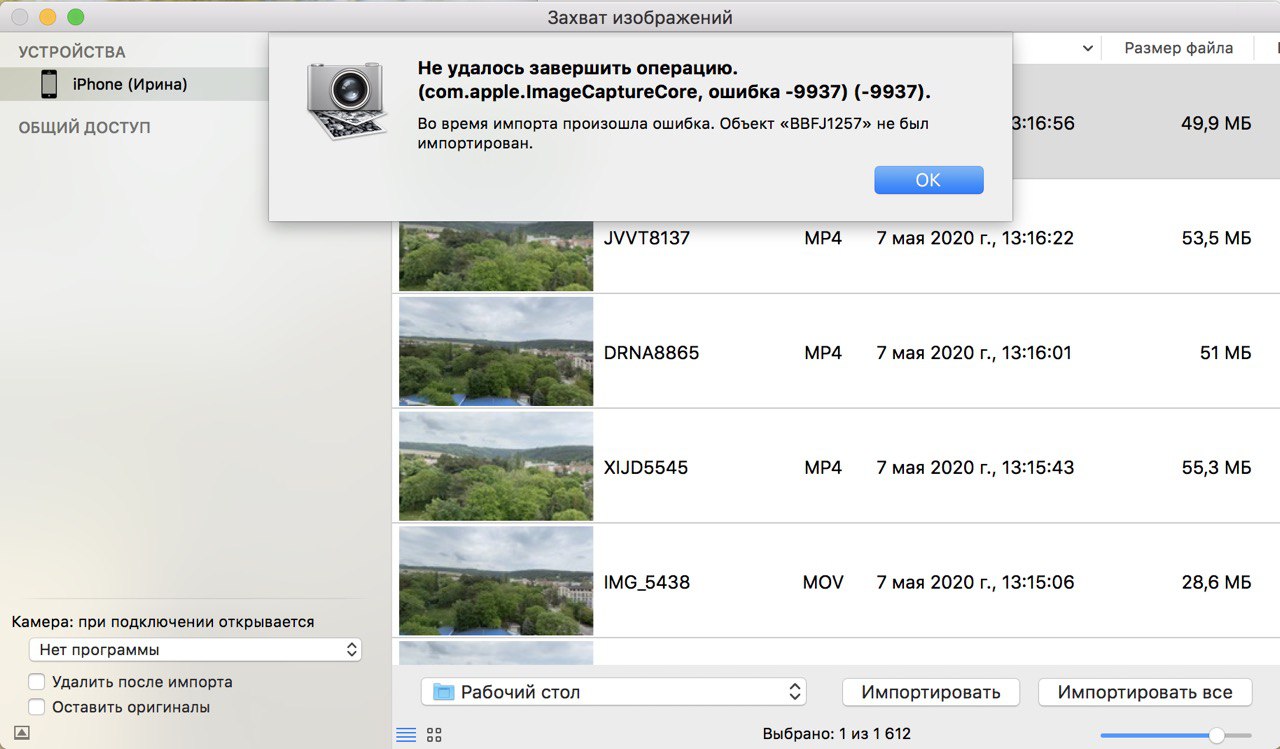Viewport: 1280px width, 749px height.
Task: Click 'УСТРОЙСТВА' sidebar section header
Action: tap(72, 52)
